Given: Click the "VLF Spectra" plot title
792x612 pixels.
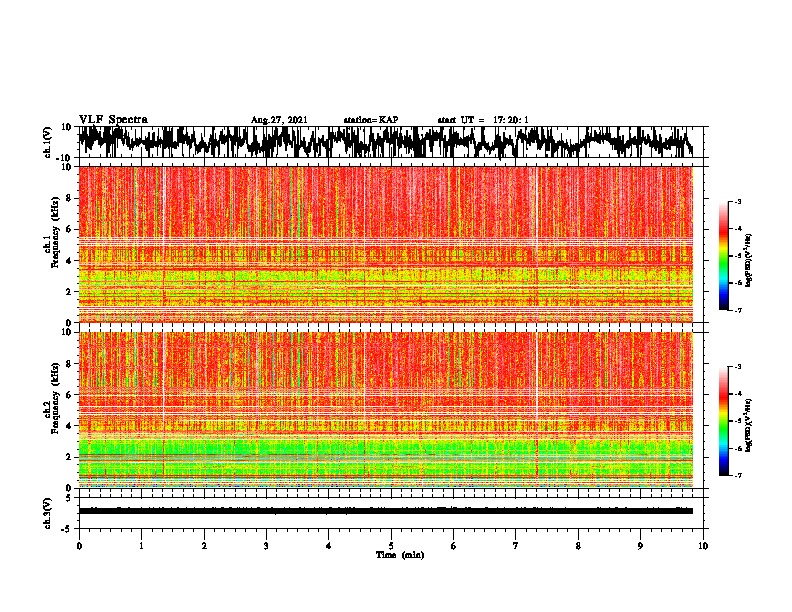Looking at the screenshot, I should click(113, 120).
